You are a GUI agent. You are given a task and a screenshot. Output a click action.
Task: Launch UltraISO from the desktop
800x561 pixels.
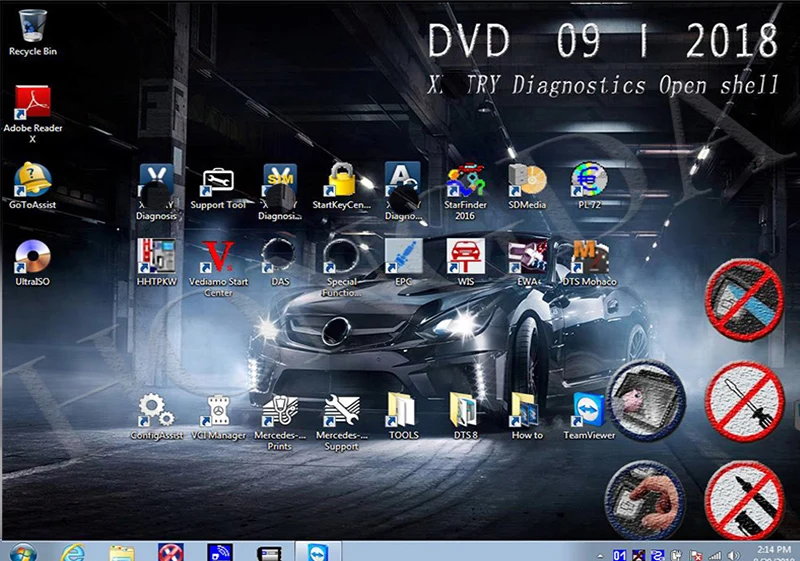coord(33,263)
